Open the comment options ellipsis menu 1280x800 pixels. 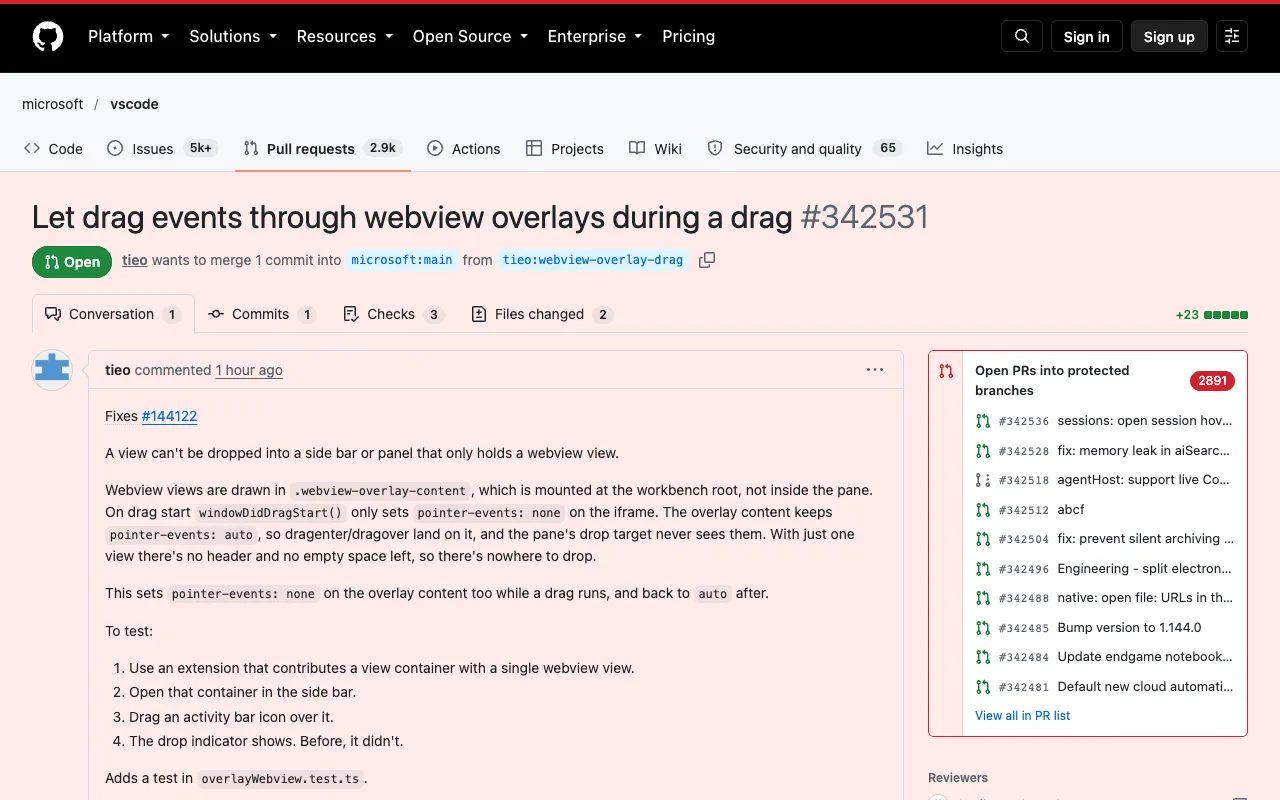[875, 370]
